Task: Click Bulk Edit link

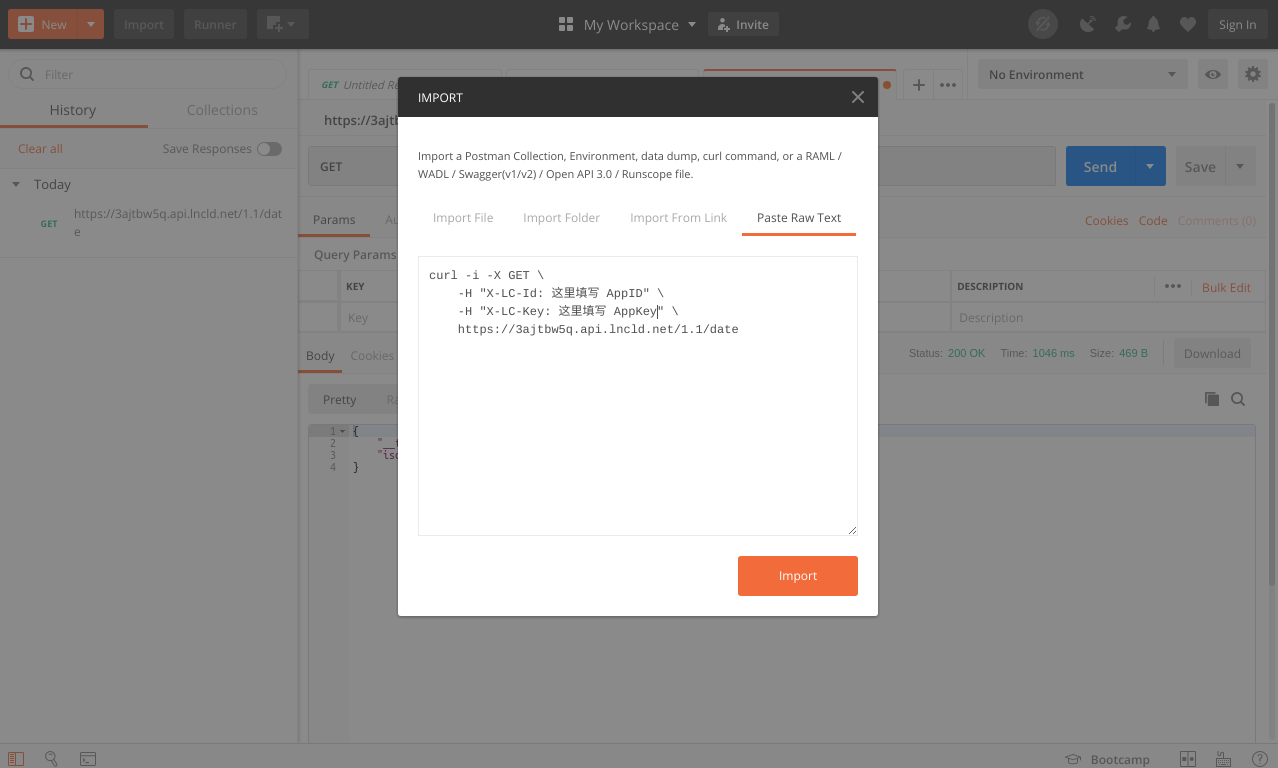Action: (x=1226, y=287)
